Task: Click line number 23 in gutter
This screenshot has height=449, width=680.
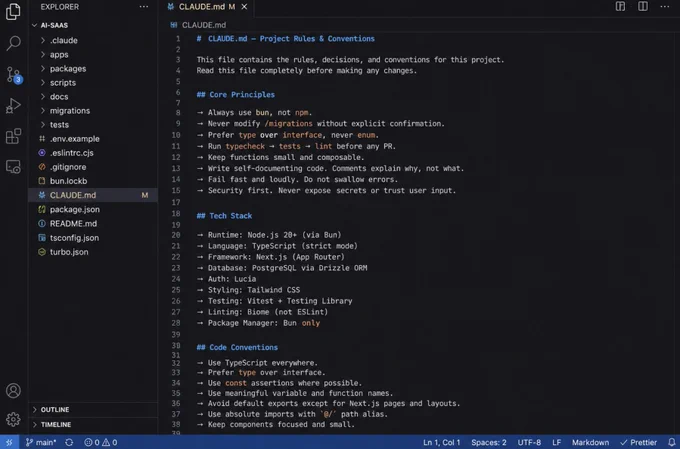Action: pyautogui.click(x=176, y=268)
